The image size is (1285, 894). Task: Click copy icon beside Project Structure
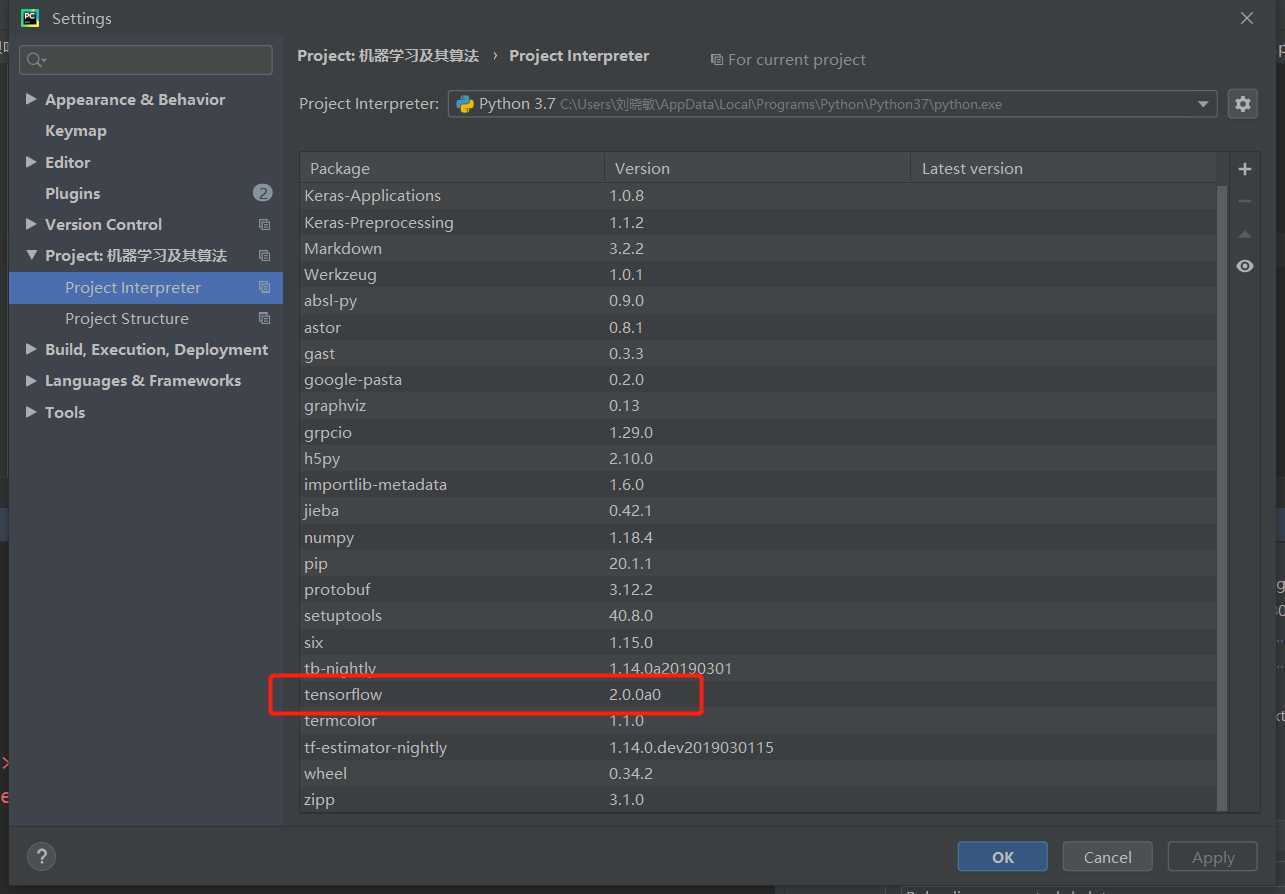264,319
